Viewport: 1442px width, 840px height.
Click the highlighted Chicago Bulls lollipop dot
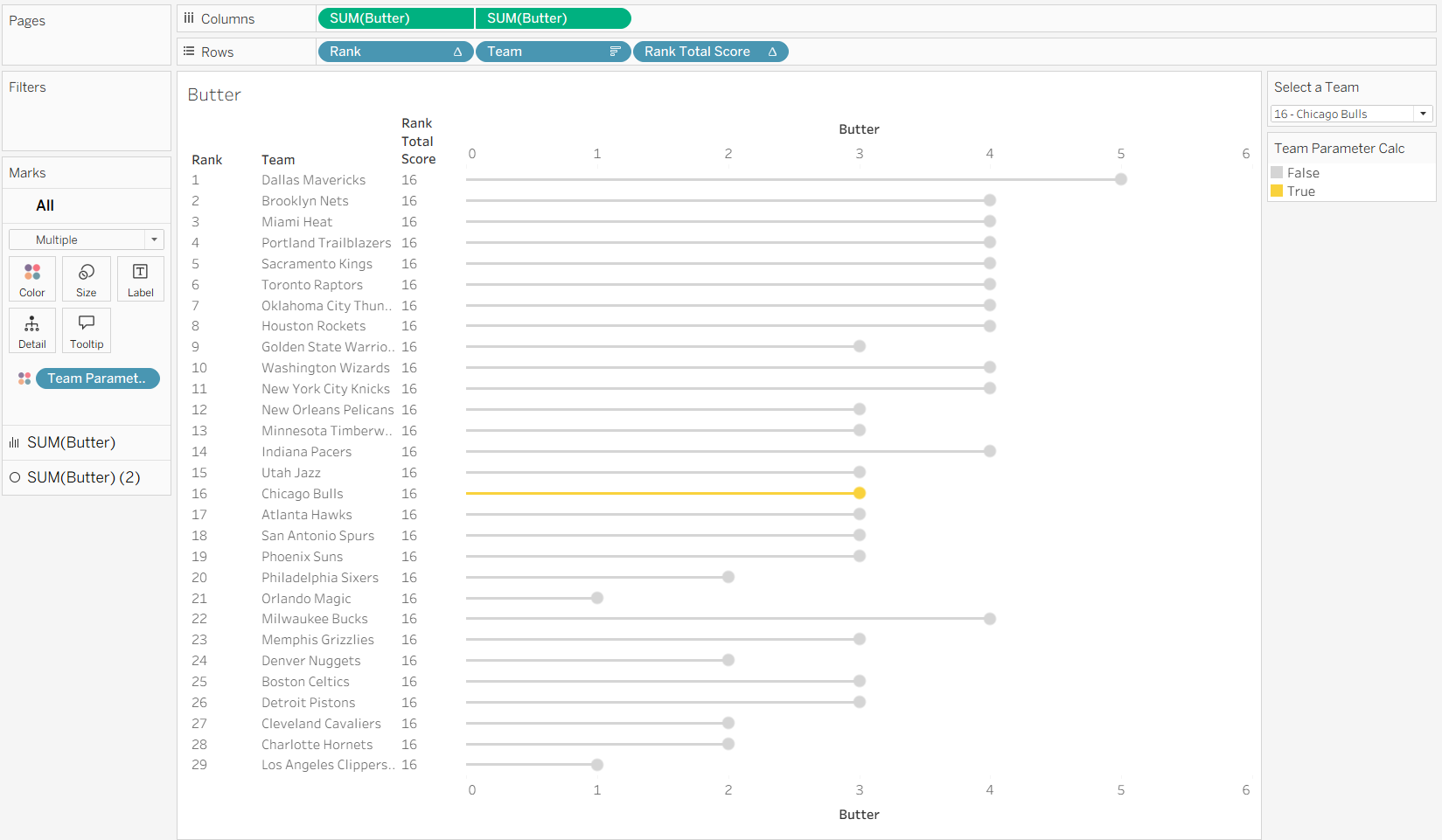point(860,493)
